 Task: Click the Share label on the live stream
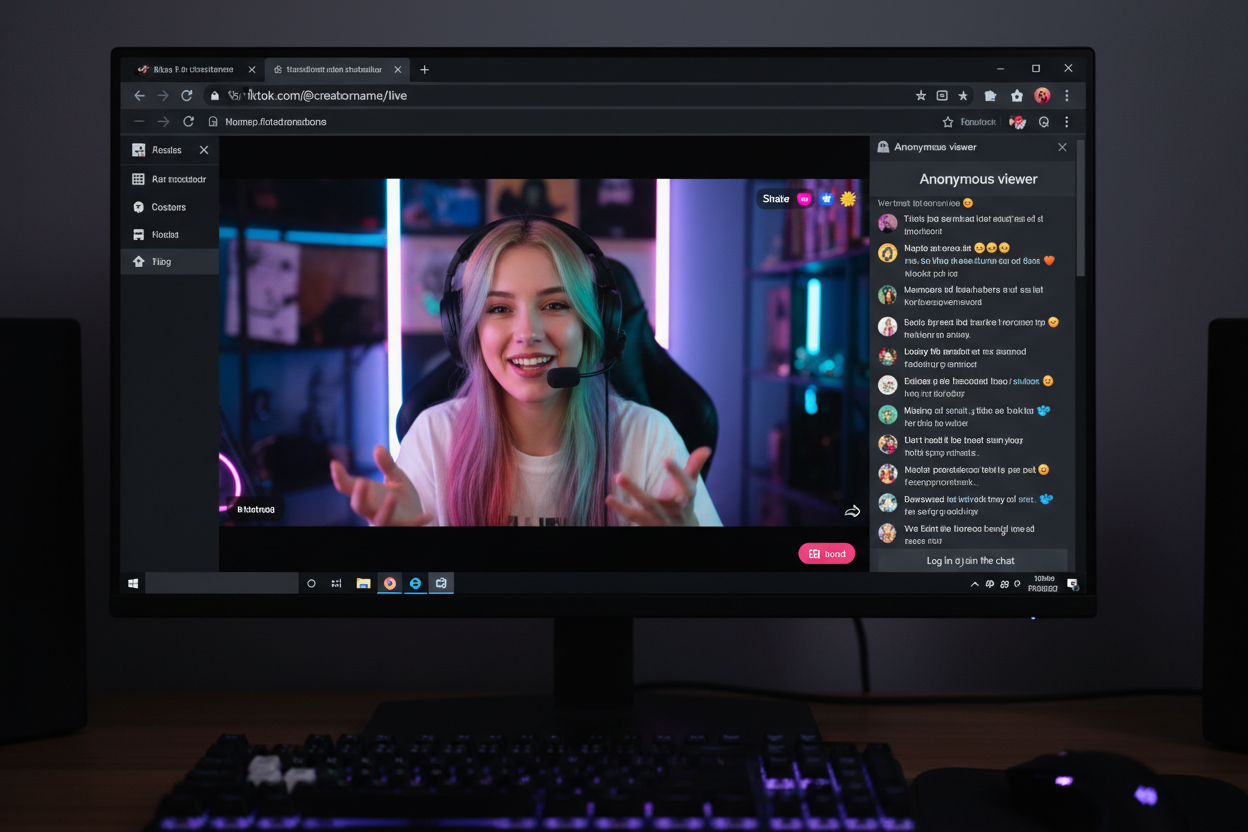(776, 199)
